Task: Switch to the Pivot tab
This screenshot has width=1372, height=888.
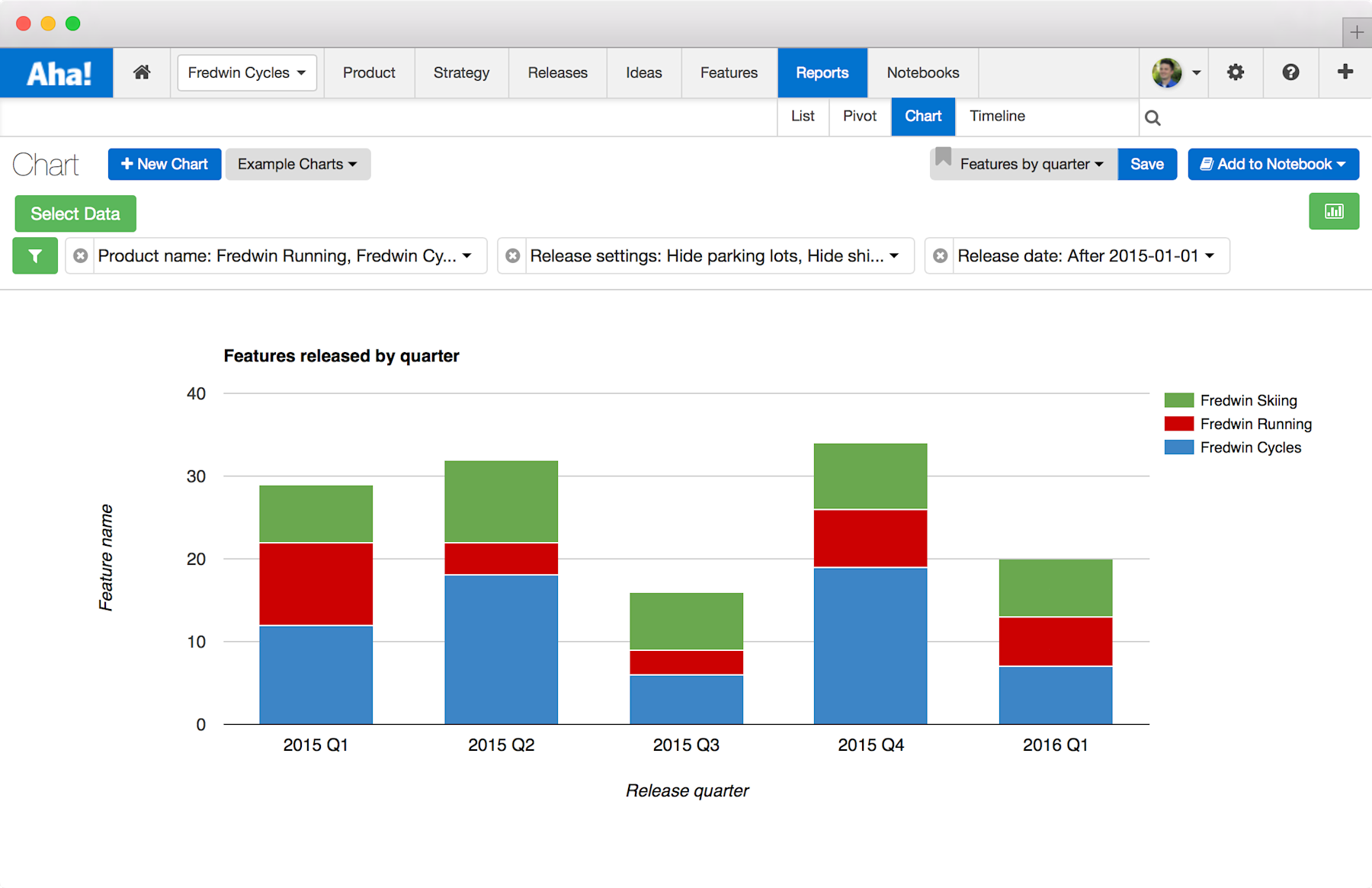Action: 859,116
